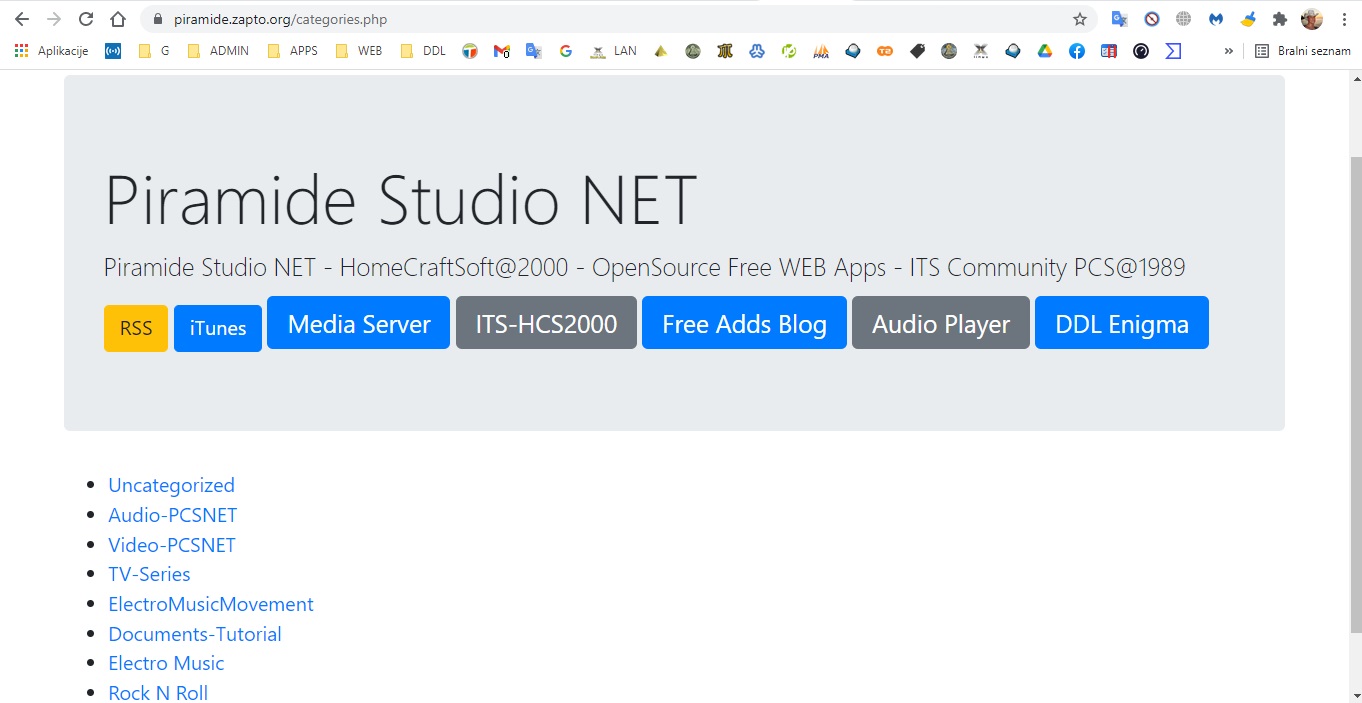Click the yellow RSS button
The image size is (1362, 703).
click(136, 328)
